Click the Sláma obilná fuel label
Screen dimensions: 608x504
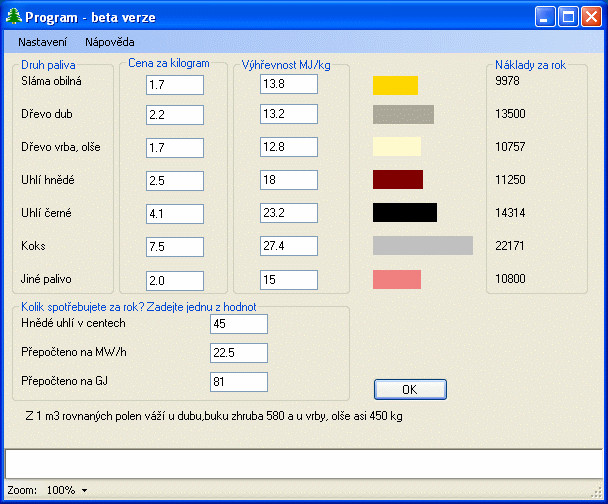pos(51,81)
